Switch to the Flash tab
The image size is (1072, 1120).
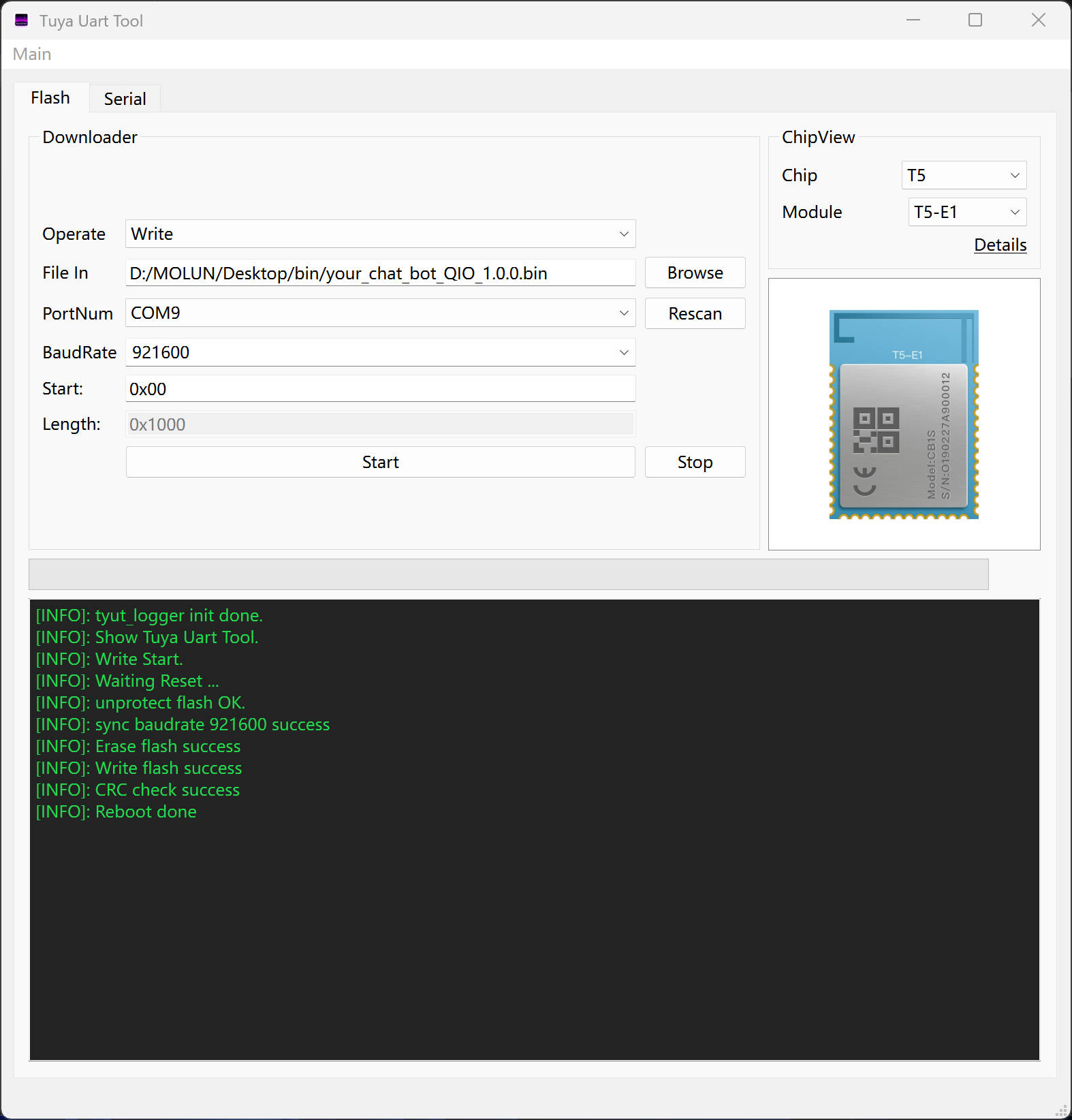tap(50, 98)
